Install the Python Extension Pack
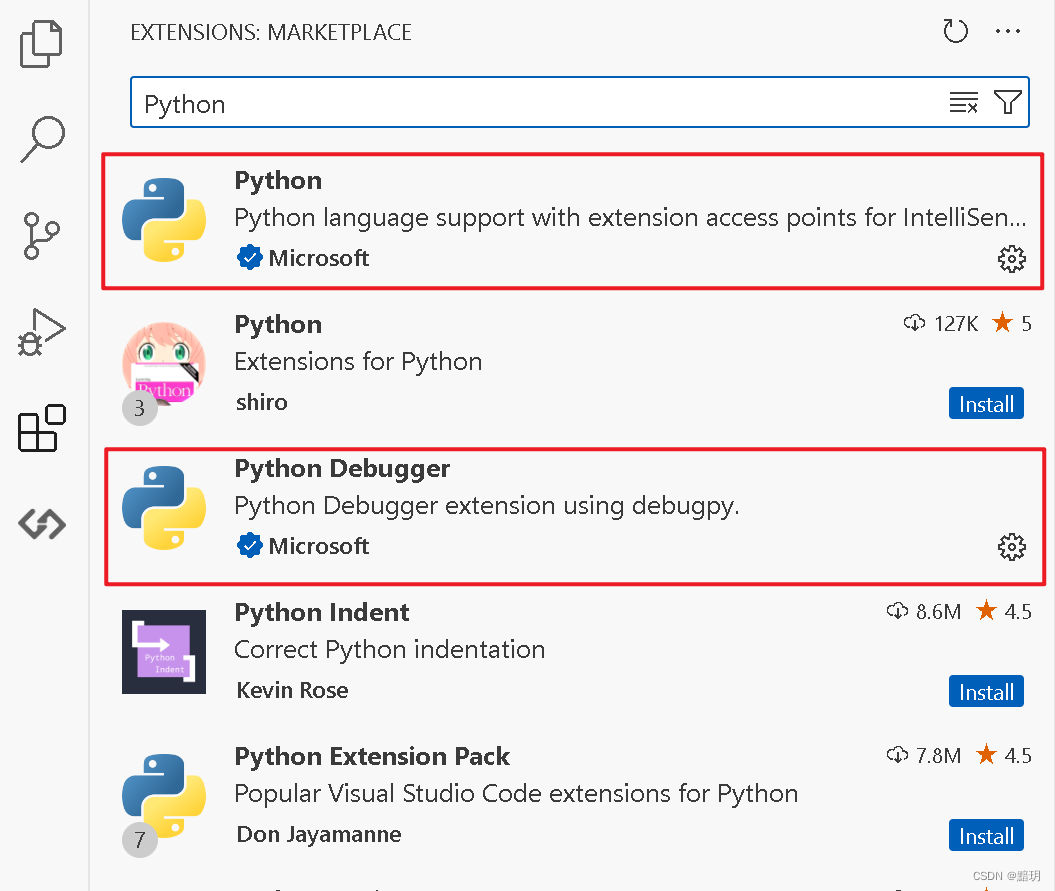 pos(986,835)
